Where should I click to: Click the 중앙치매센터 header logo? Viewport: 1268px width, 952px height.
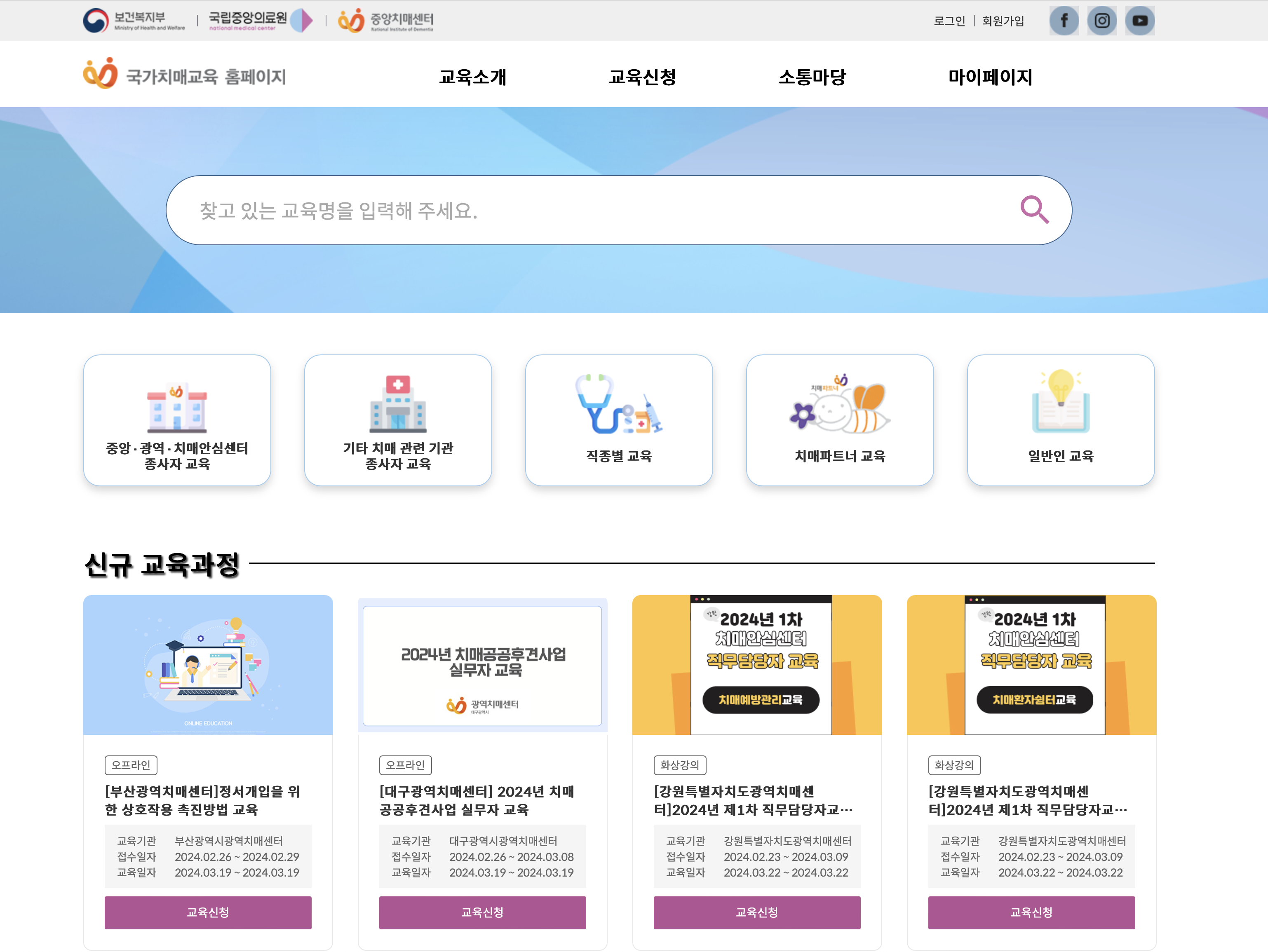coord(385,20)
